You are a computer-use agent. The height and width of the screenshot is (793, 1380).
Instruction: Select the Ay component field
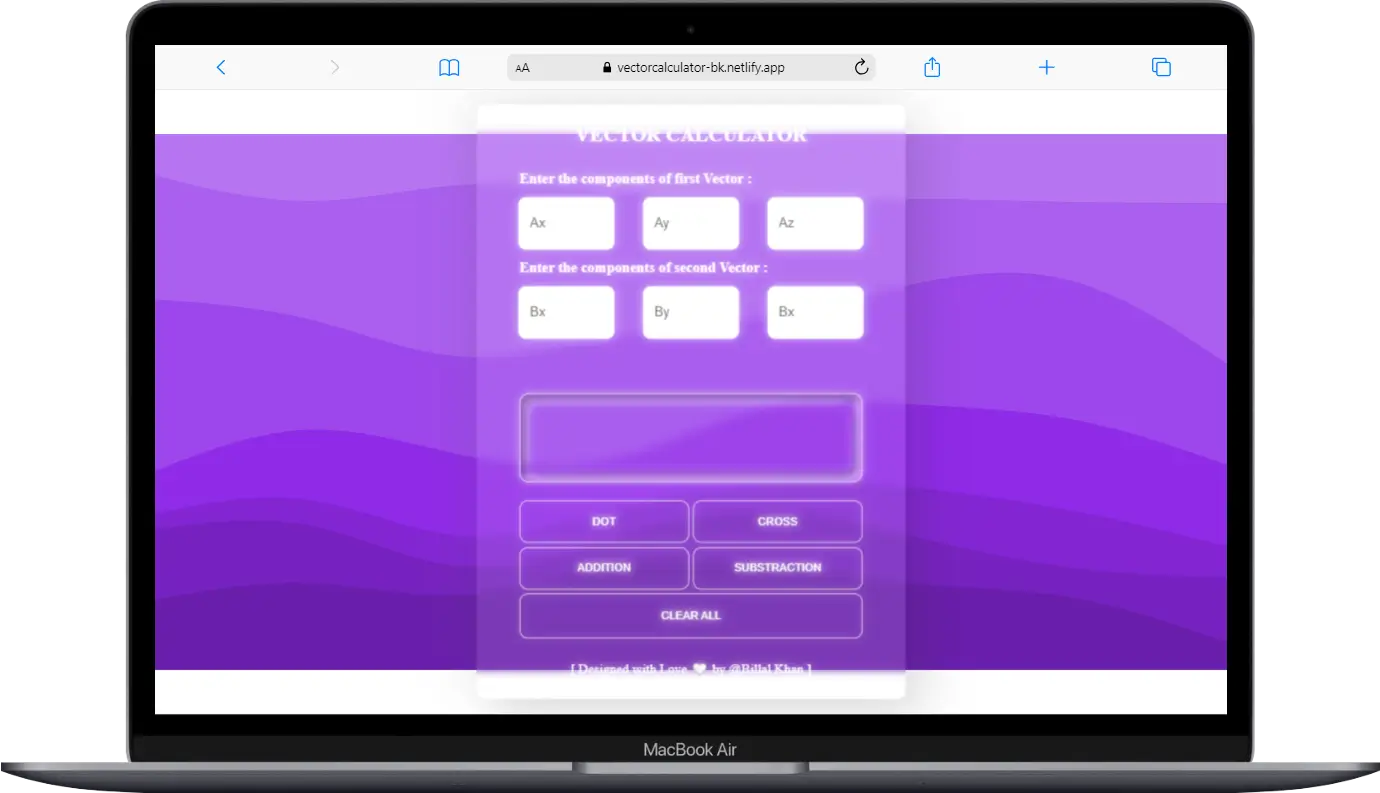690,223
